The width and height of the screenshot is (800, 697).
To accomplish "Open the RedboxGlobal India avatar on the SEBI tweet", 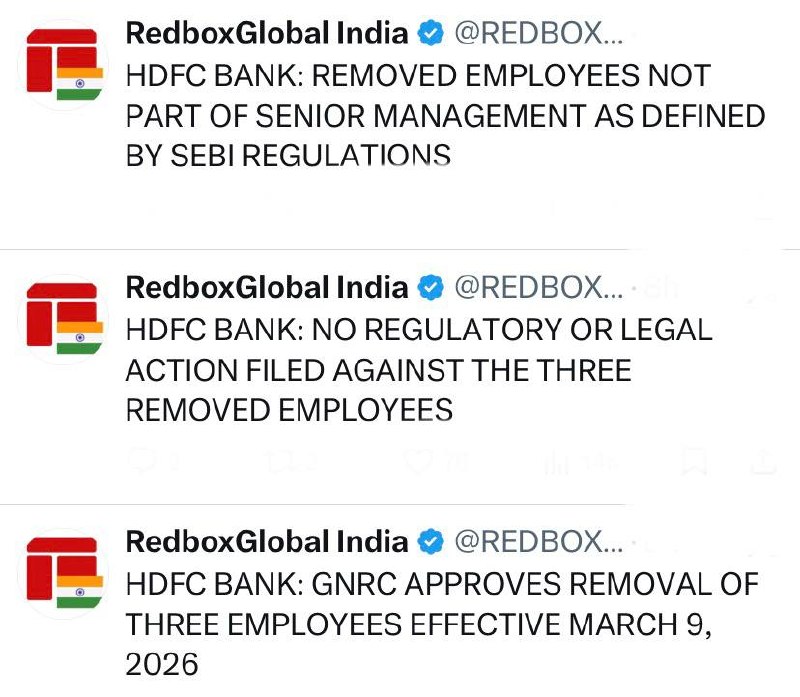I will click(63, 65).
